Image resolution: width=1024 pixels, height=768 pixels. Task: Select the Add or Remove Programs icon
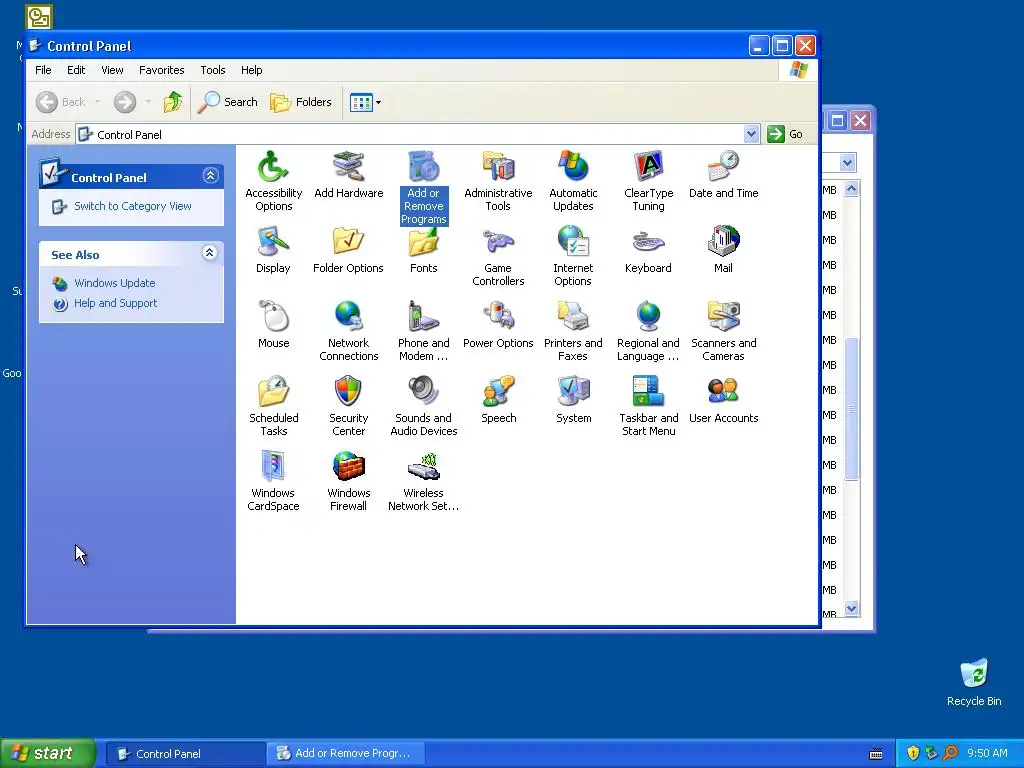424,187
